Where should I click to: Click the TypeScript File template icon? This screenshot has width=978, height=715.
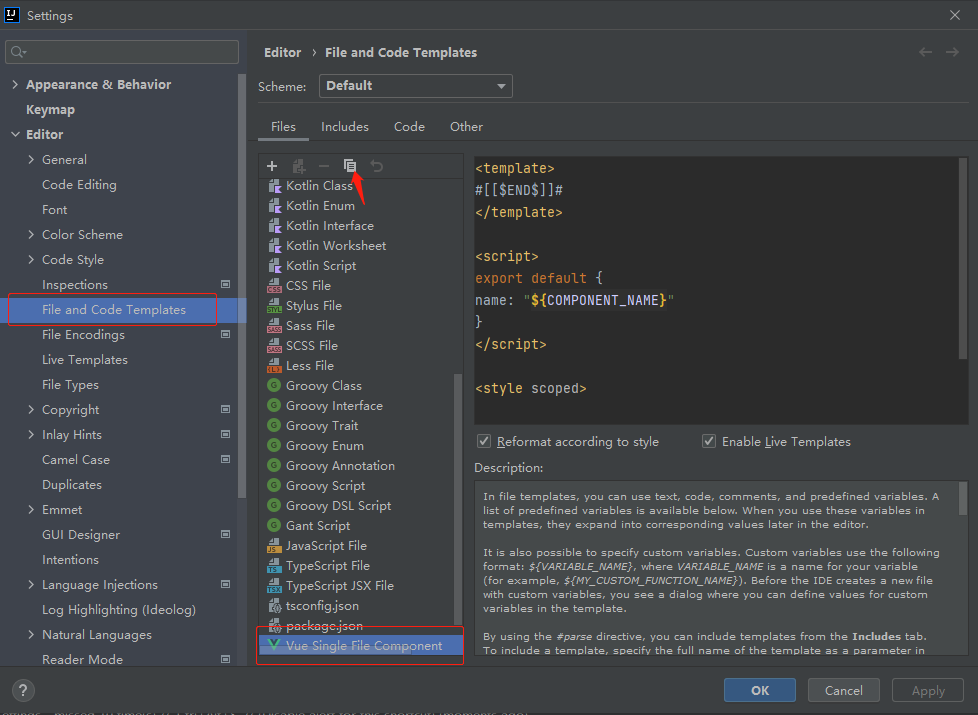tap(274, 566)
